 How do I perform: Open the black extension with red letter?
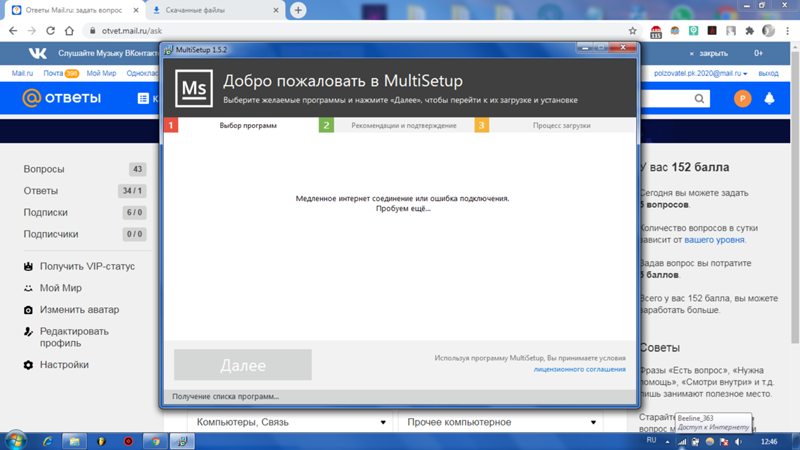pyautogui.click(x=712, y=31)
